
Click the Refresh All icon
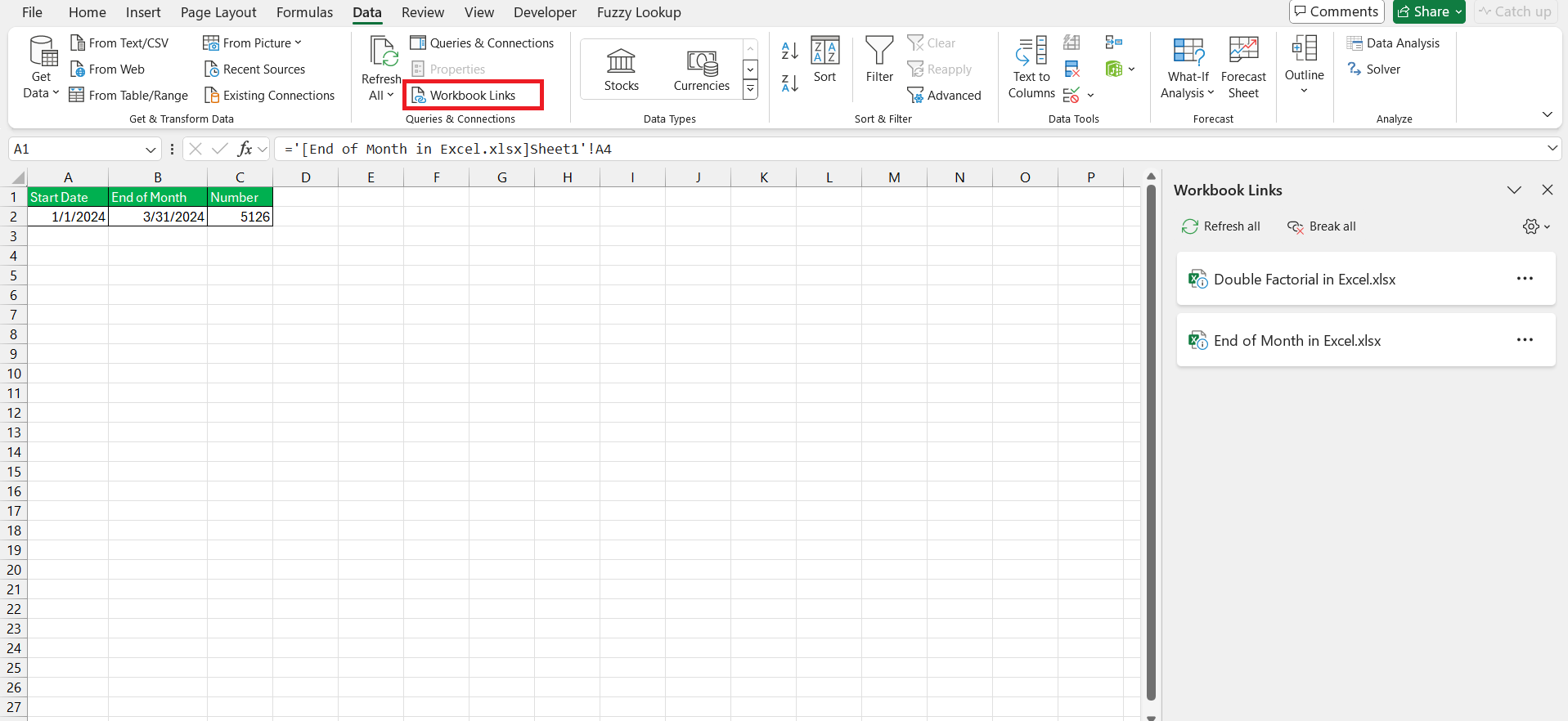coord(382,52)
